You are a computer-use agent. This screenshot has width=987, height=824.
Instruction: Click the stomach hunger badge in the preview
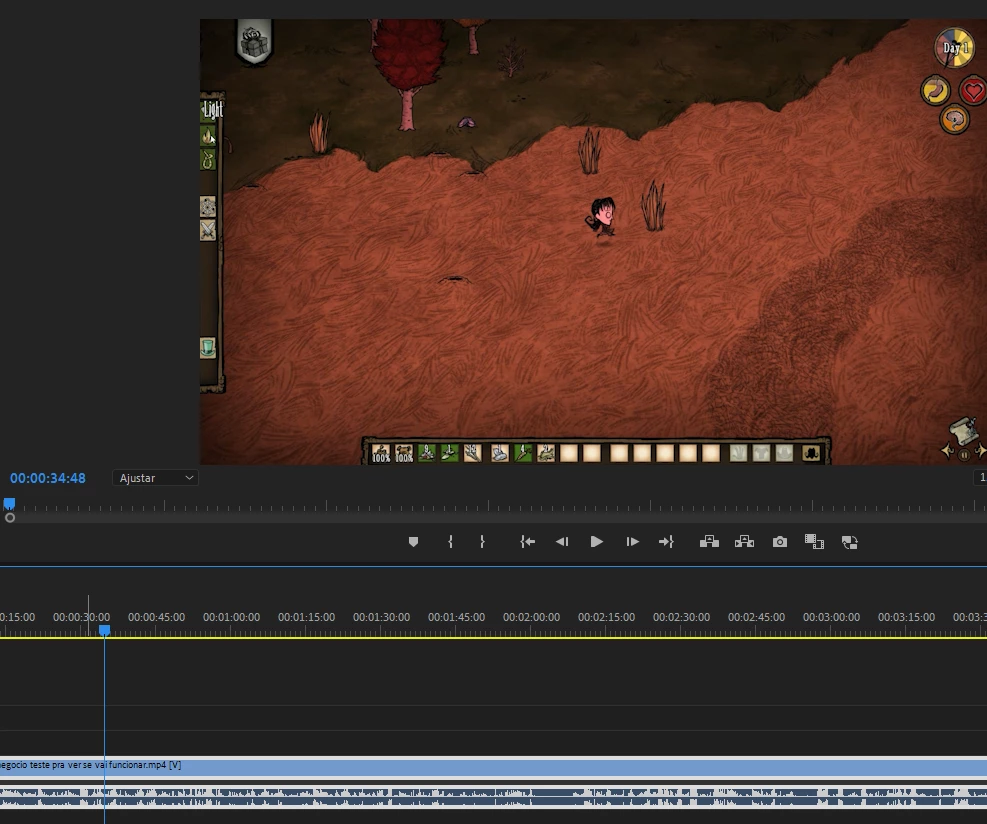click(935, 91)
